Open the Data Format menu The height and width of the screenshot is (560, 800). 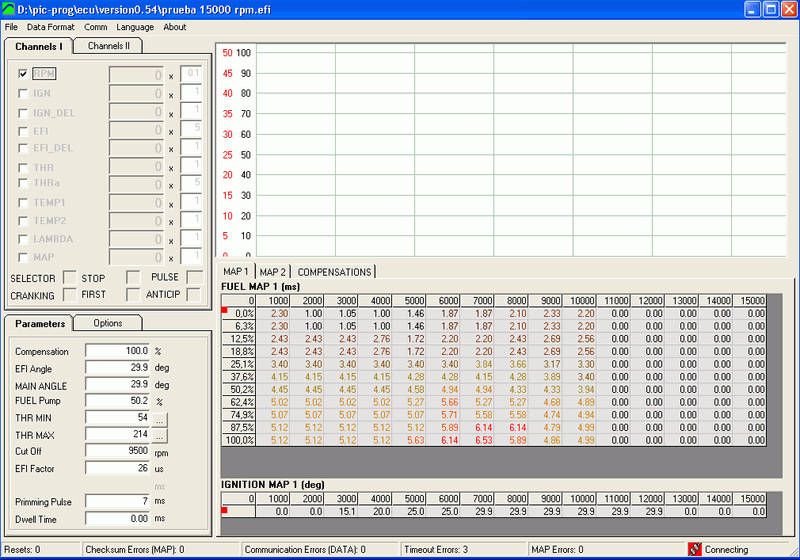pos(50,27)
